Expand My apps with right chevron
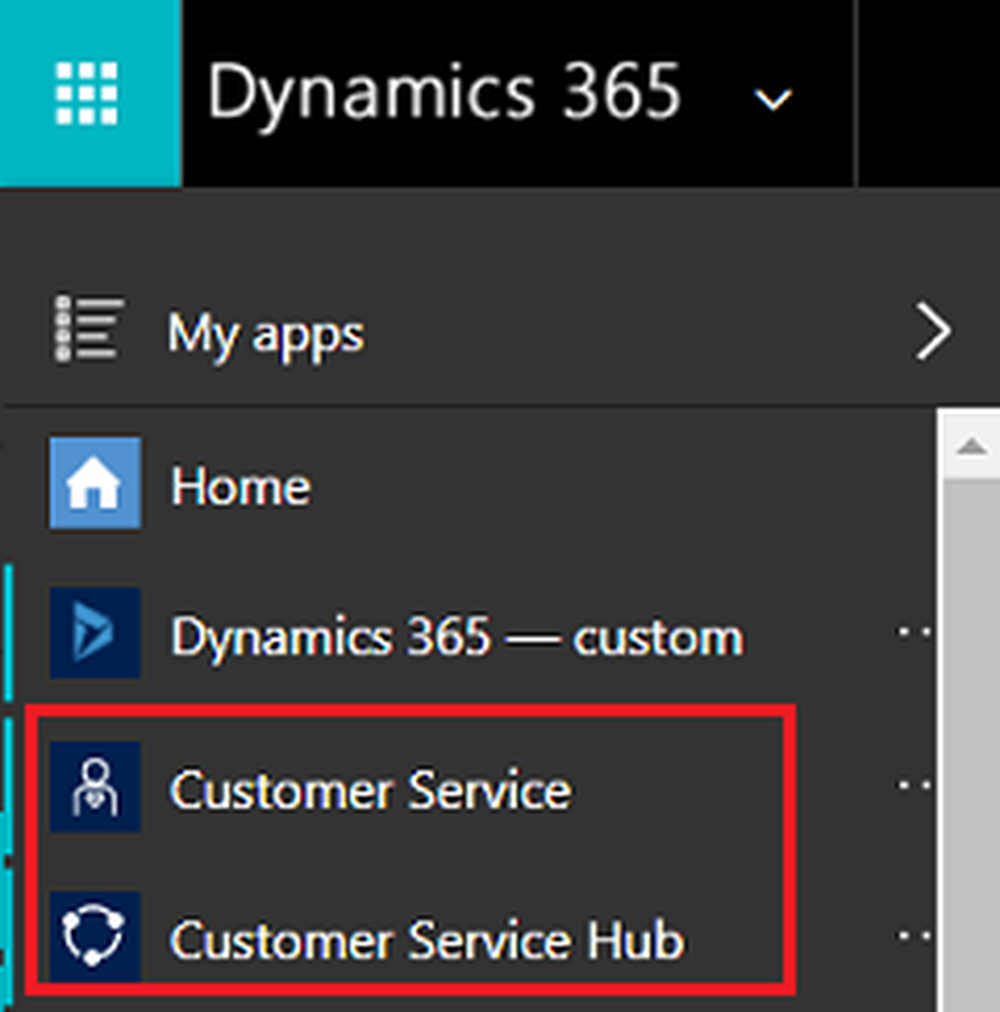Image resolution: width=1000 pixels, height=1012 pixels. tap(934, 330)
